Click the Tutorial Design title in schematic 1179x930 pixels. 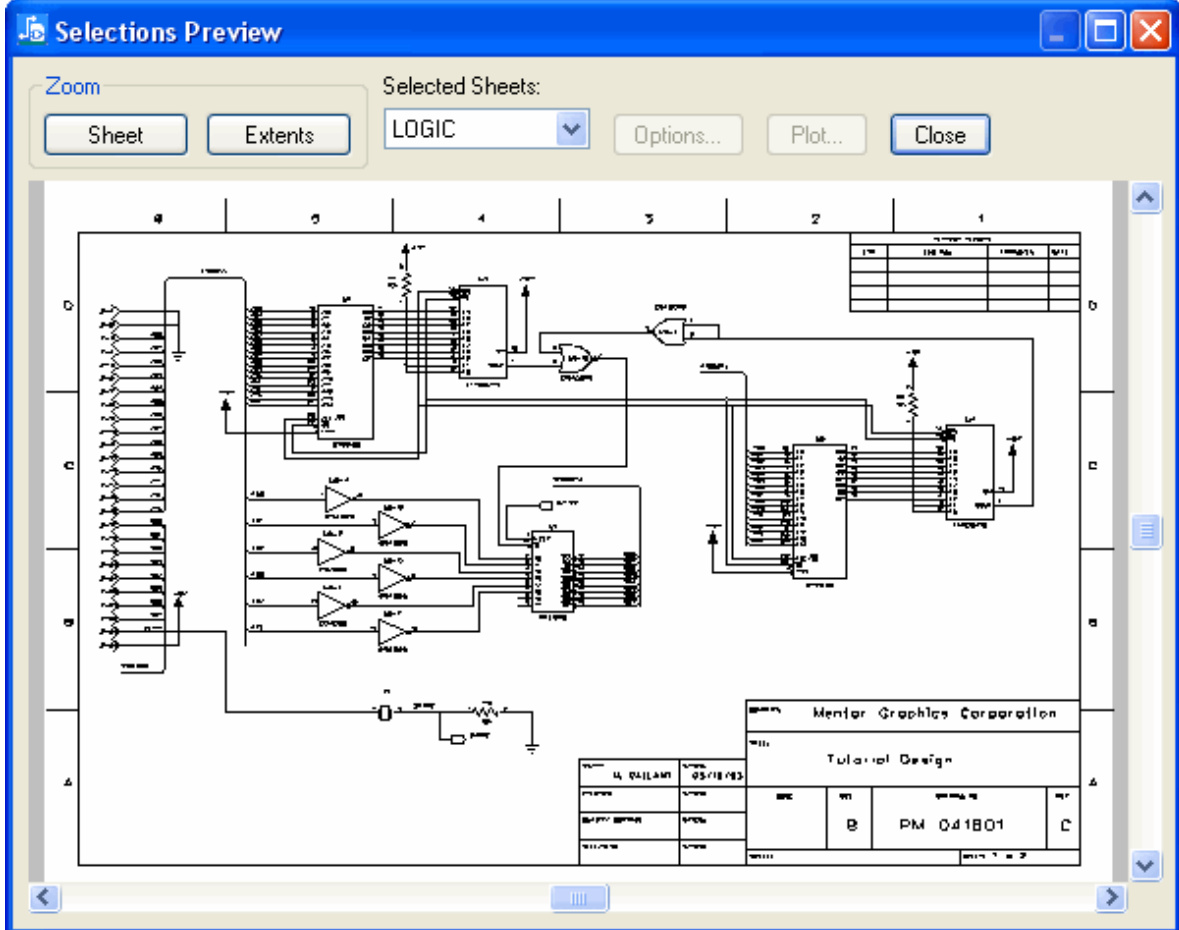coord(889,759)
